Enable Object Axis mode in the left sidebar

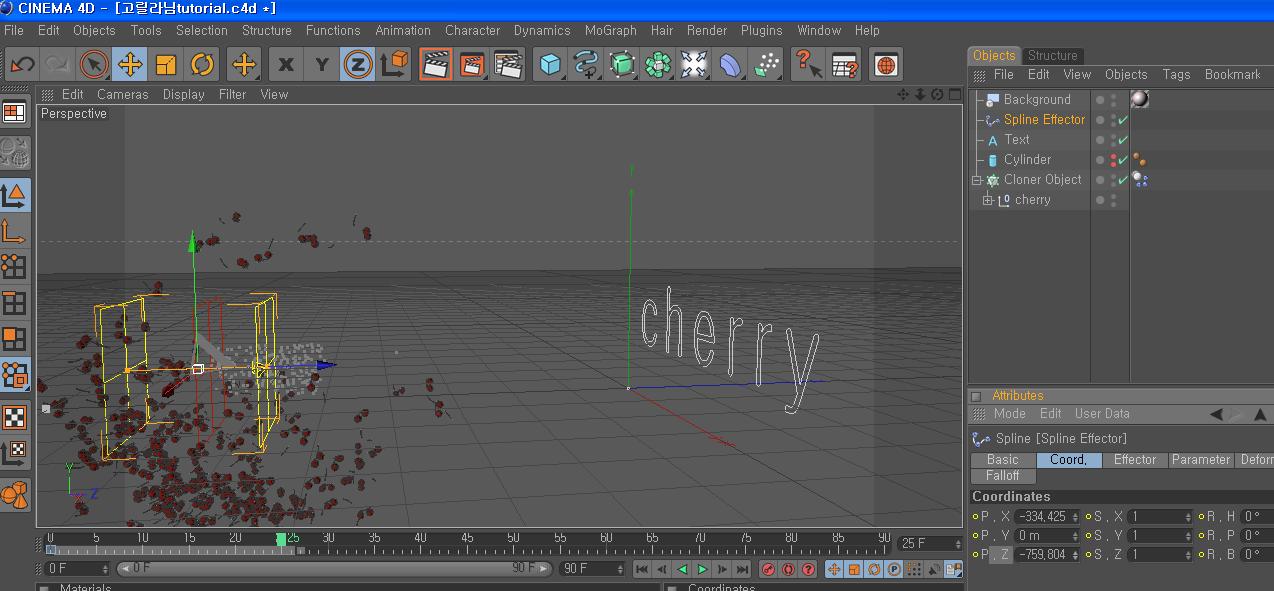pyautogui.click(x=15, y=232)
